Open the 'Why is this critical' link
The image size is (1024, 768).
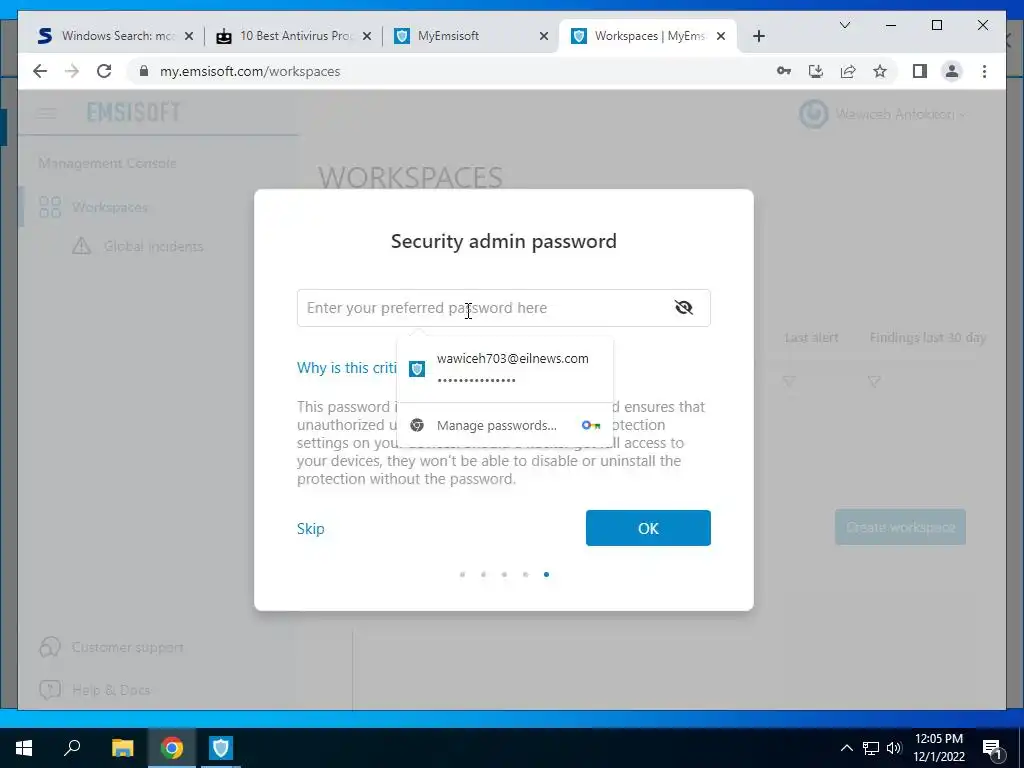347,368
